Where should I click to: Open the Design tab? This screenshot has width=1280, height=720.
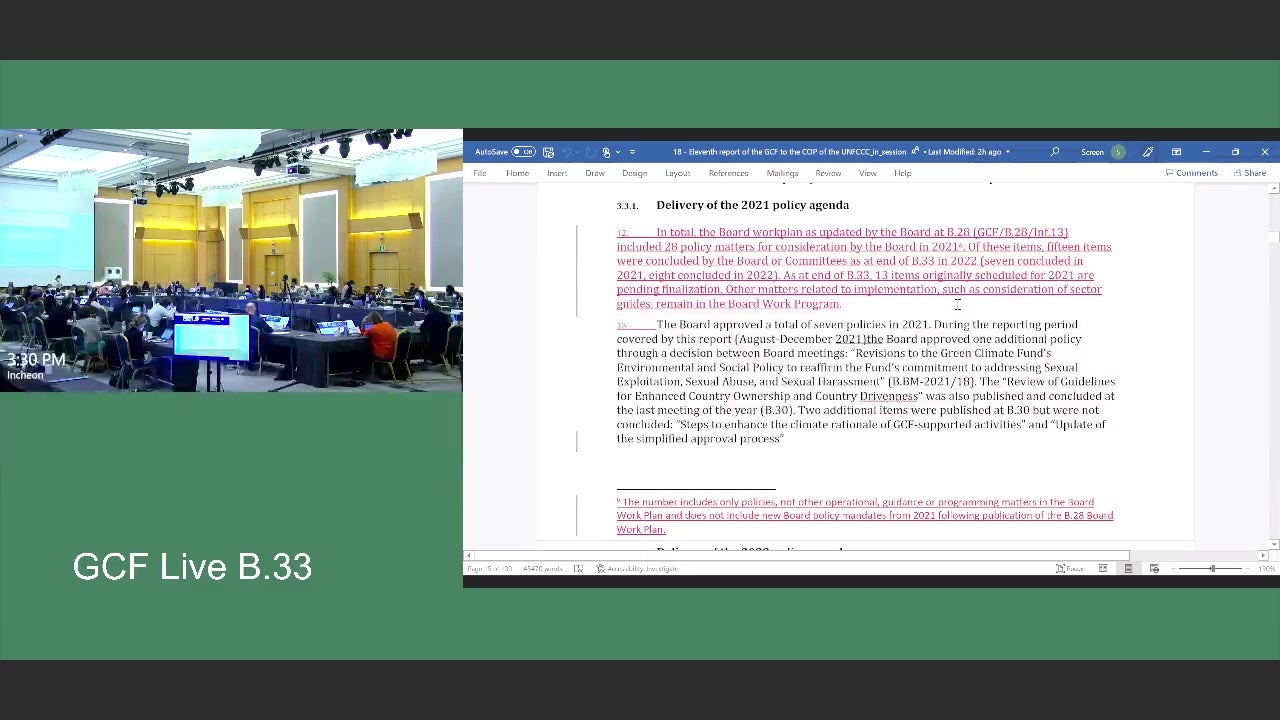(635, 173)
